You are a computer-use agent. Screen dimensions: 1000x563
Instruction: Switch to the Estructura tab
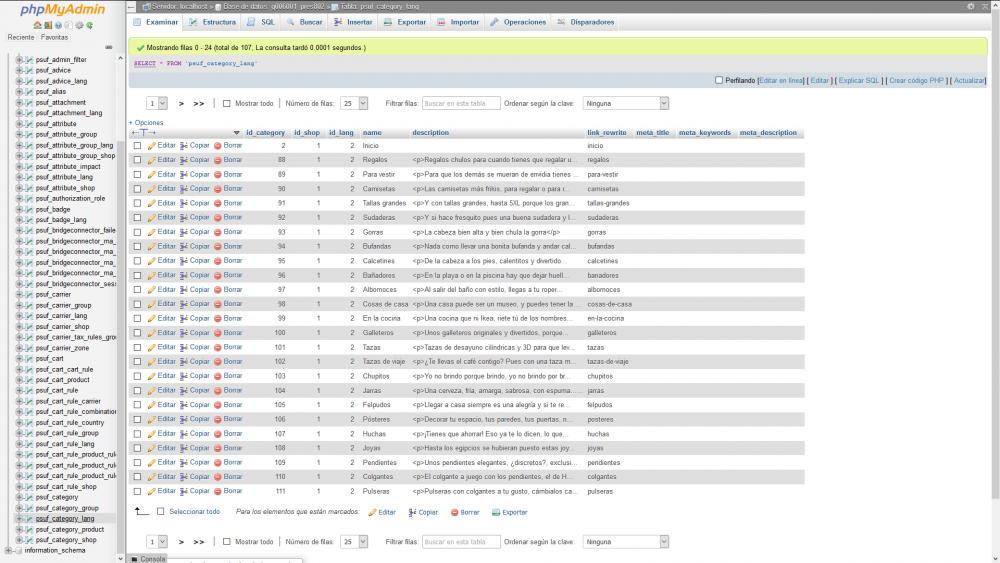212,22
